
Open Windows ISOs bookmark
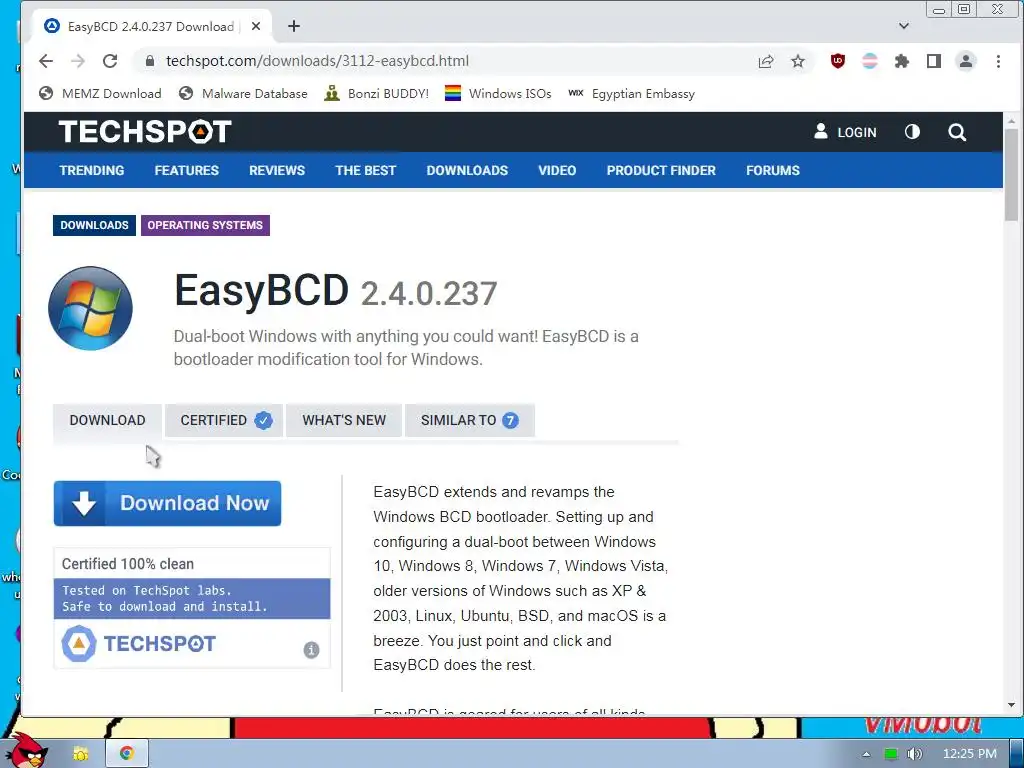point(498,93)
